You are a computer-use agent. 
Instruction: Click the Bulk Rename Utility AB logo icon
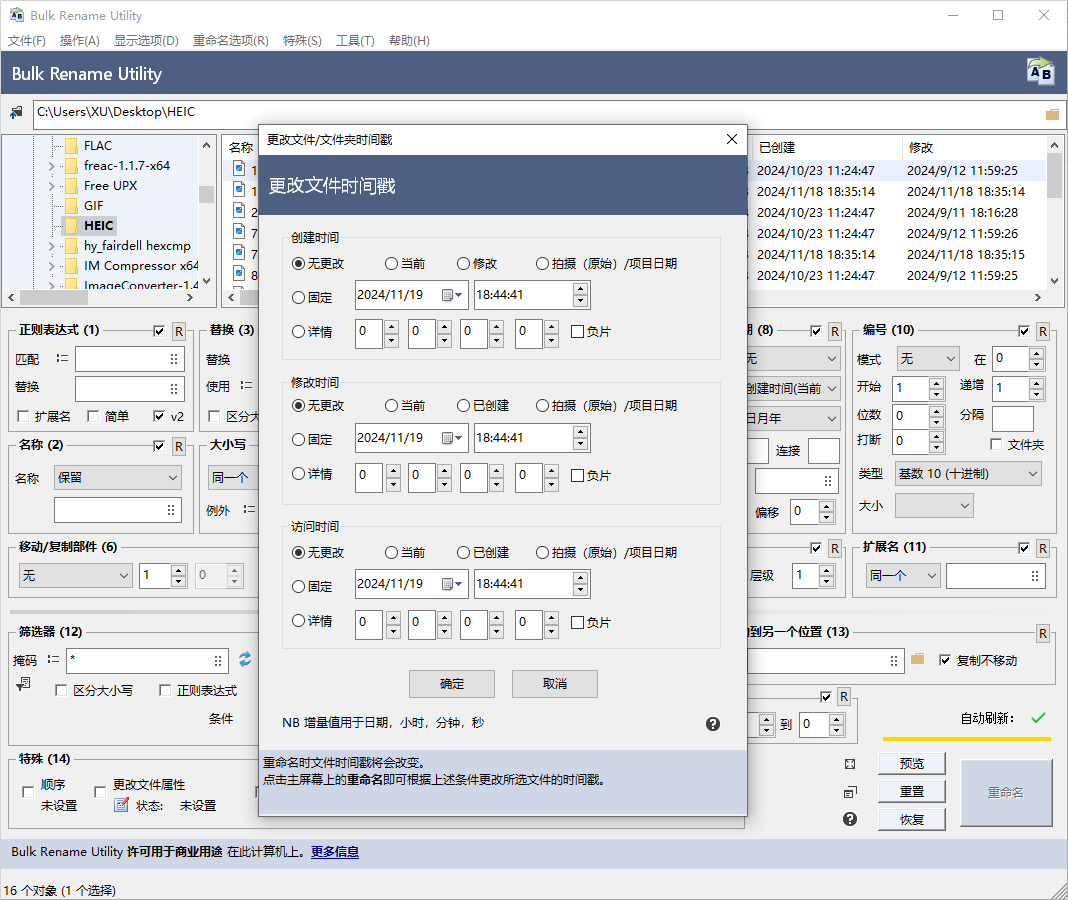click(x=1040, y=73)
